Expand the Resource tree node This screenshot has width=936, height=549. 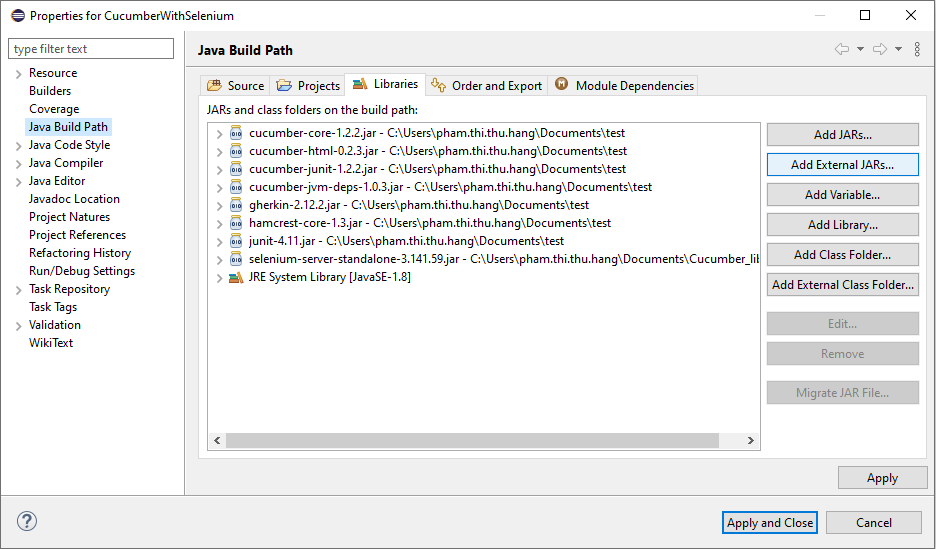coord(18,73)
